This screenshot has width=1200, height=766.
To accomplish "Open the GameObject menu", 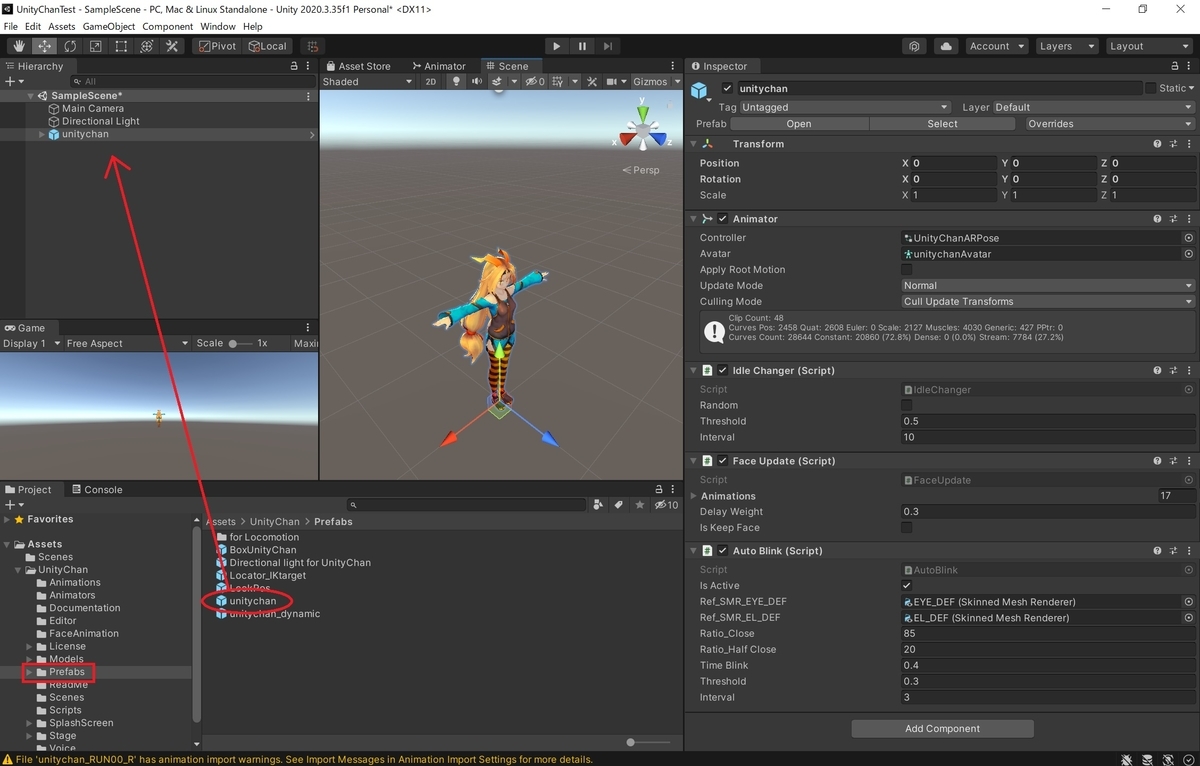I will (109, 26).
